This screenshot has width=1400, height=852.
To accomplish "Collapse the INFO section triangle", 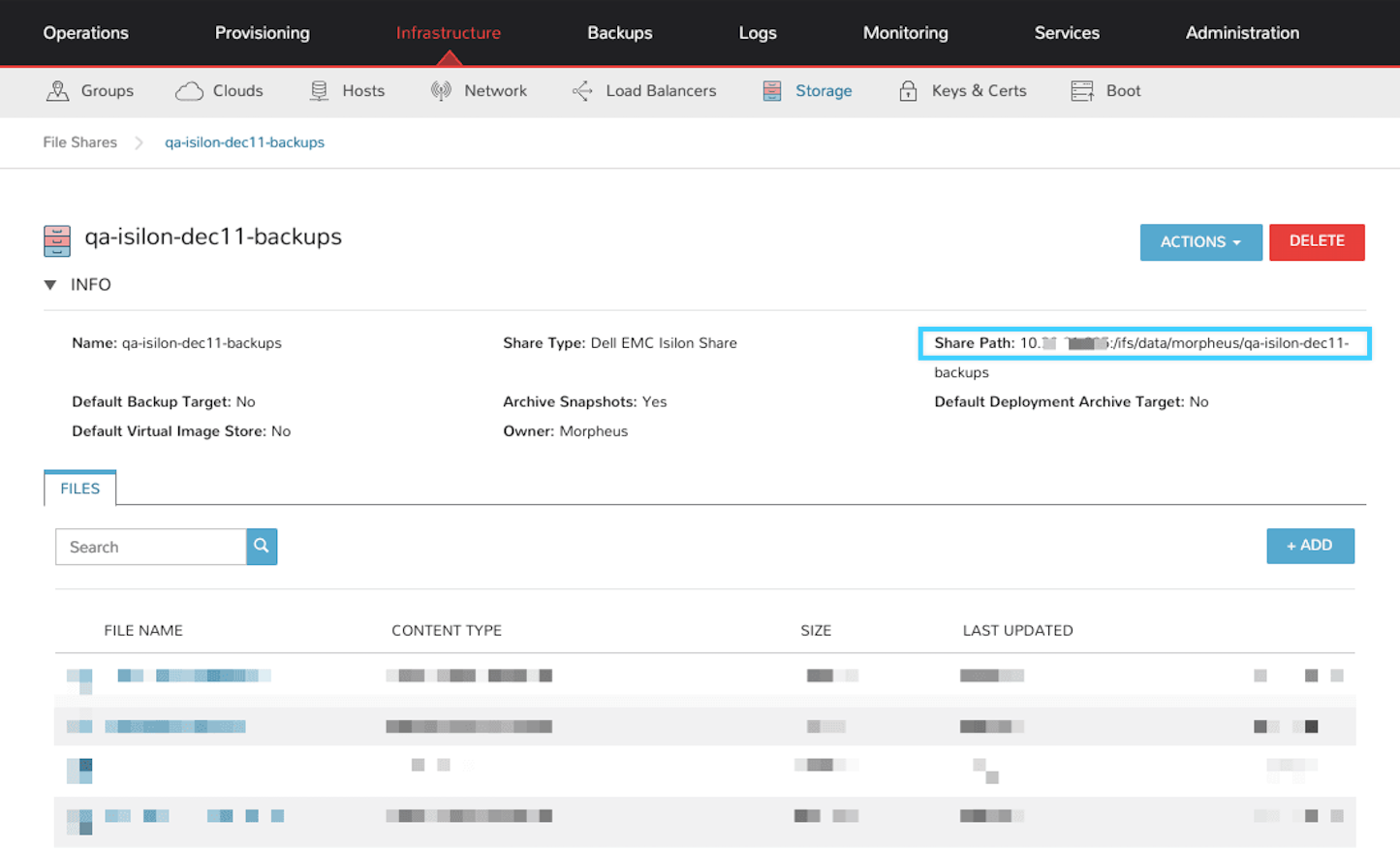I will (50, 285).
